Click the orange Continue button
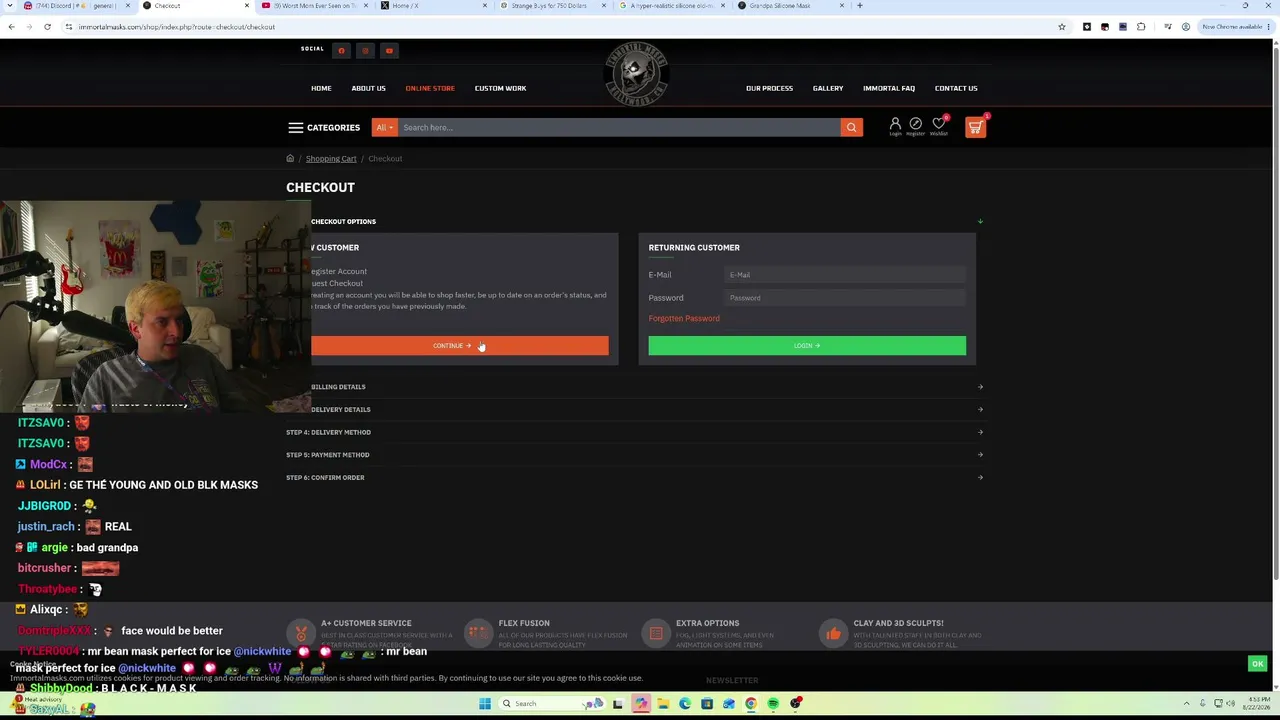 click(459, 346)
